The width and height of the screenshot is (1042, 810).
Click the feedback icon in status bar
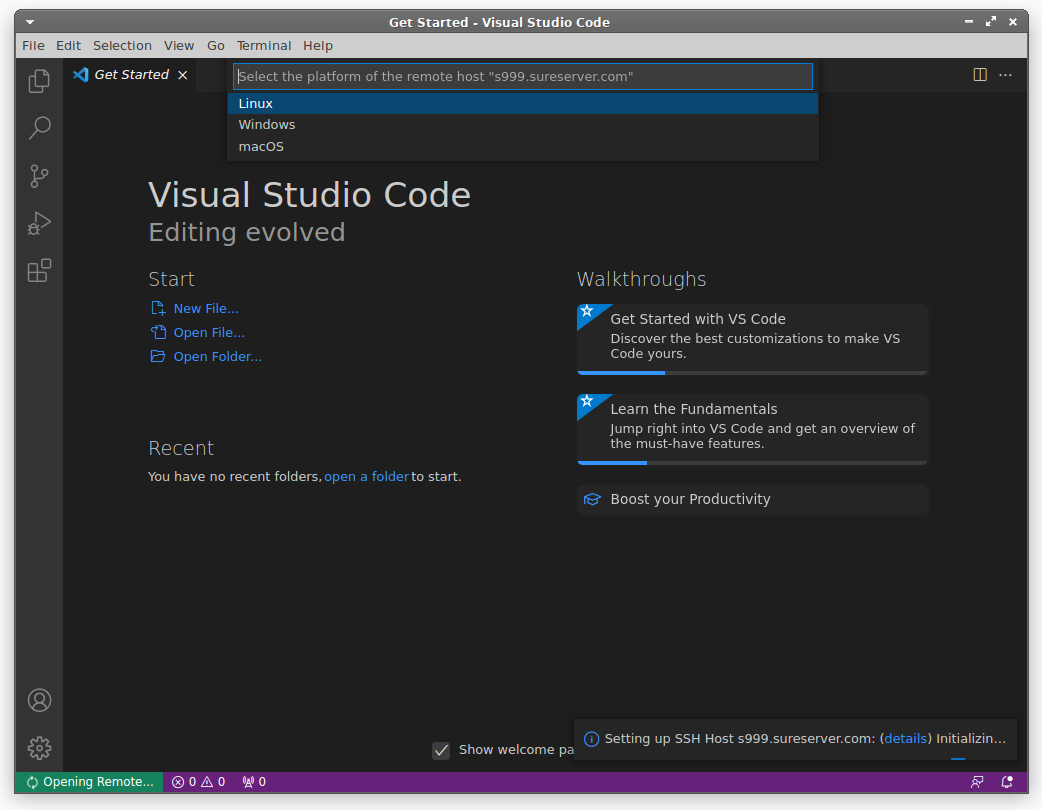977,782
